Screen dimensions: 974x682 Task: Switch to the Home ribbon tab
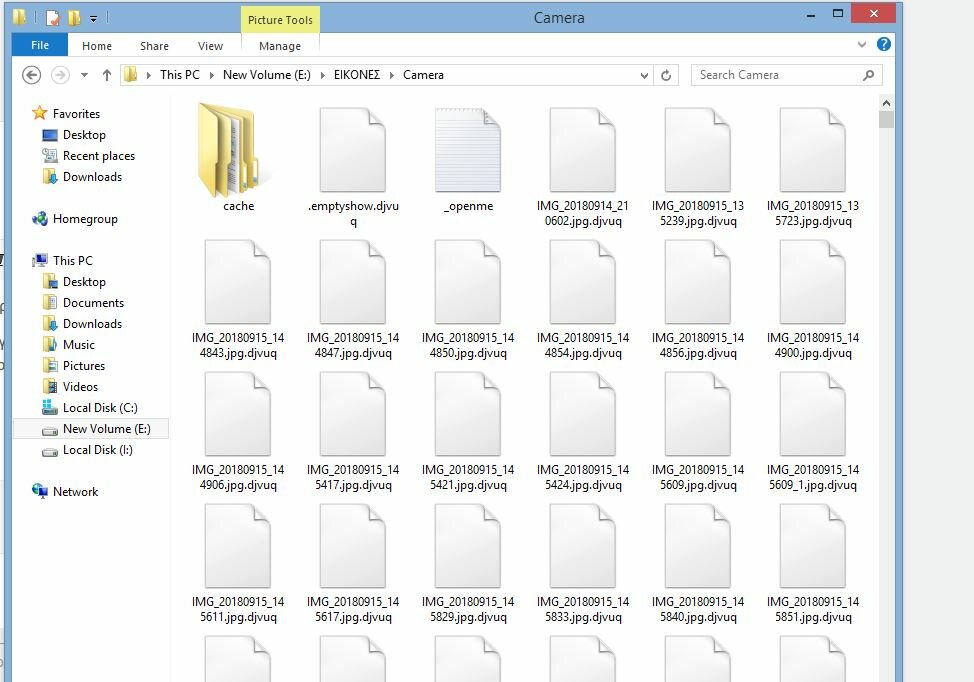pos(97,46)
